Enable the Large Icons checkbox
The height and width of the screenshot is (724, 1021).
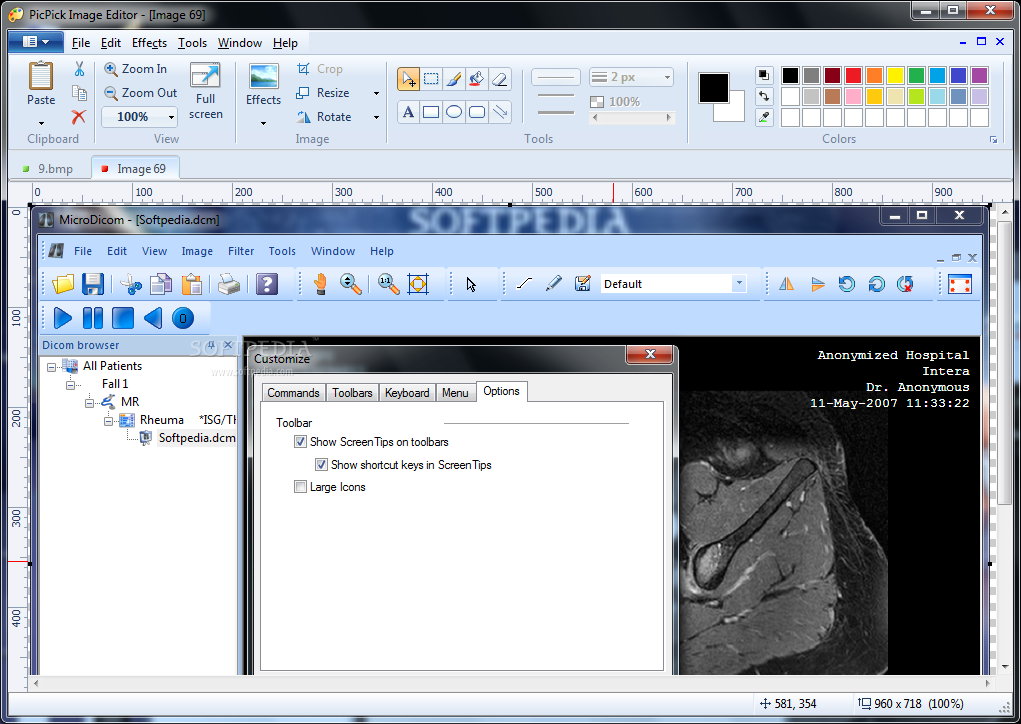click(300, 487)
